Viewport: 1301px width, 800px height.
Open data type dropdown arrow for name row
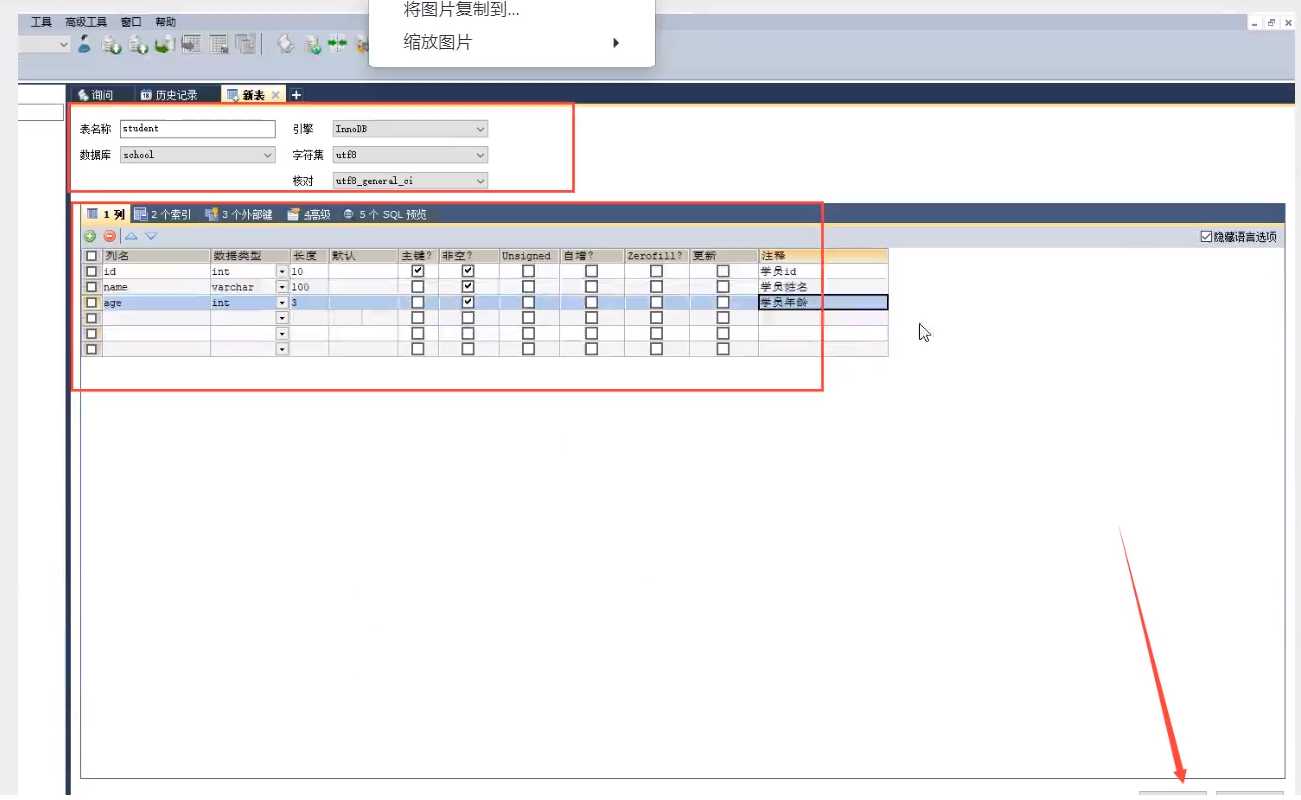pyautogui.click(x=282, y=287)
